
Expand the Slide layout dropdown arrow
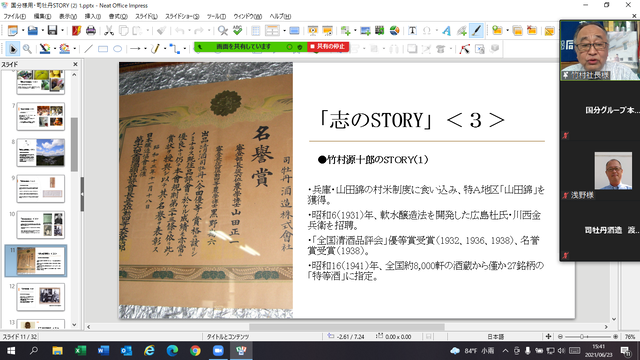[284, 31]
